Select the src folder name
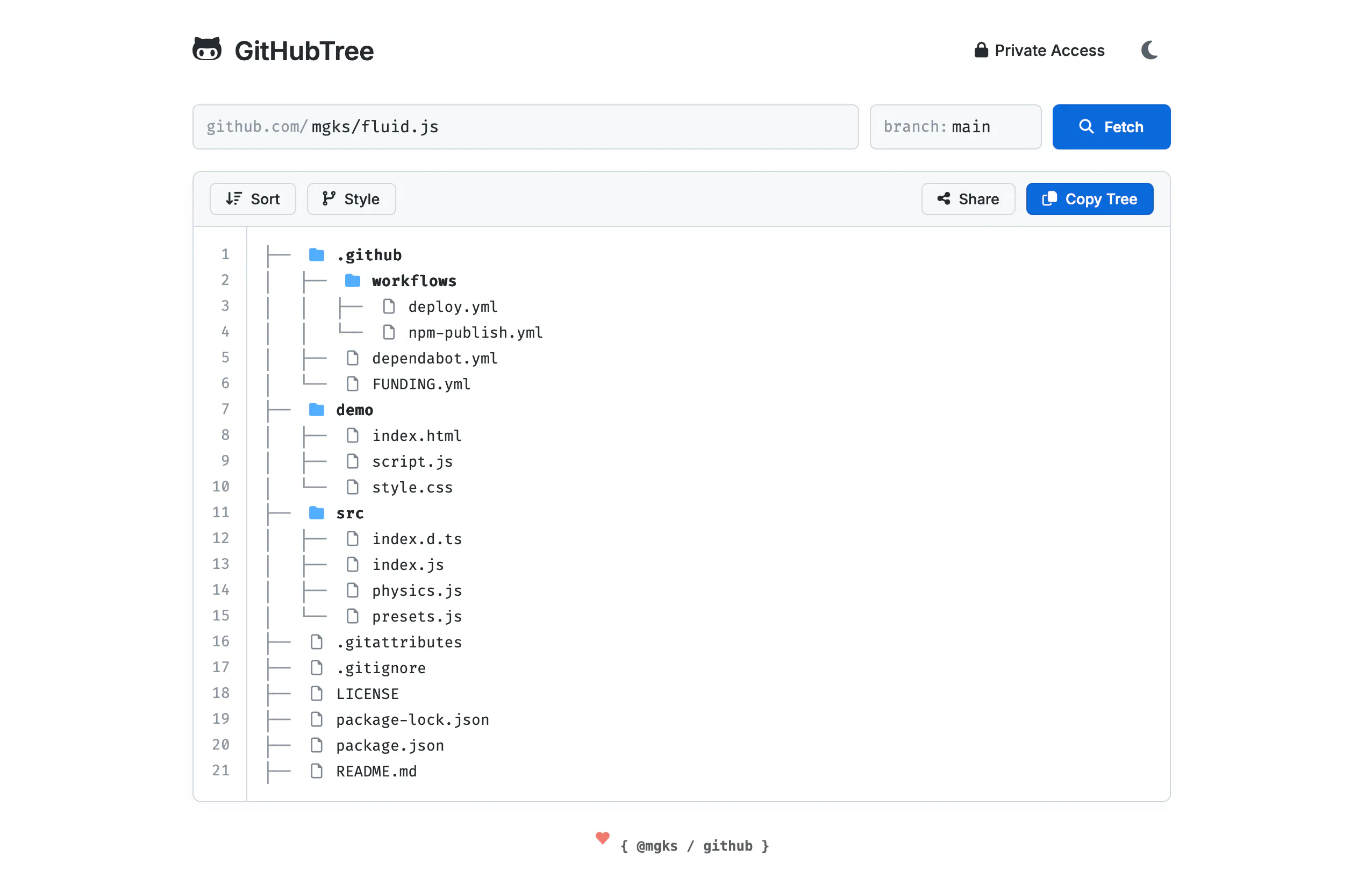Image resolution: width=1372 pixels, height=870 pixels. pyautogui.click(x=350, y=513)
